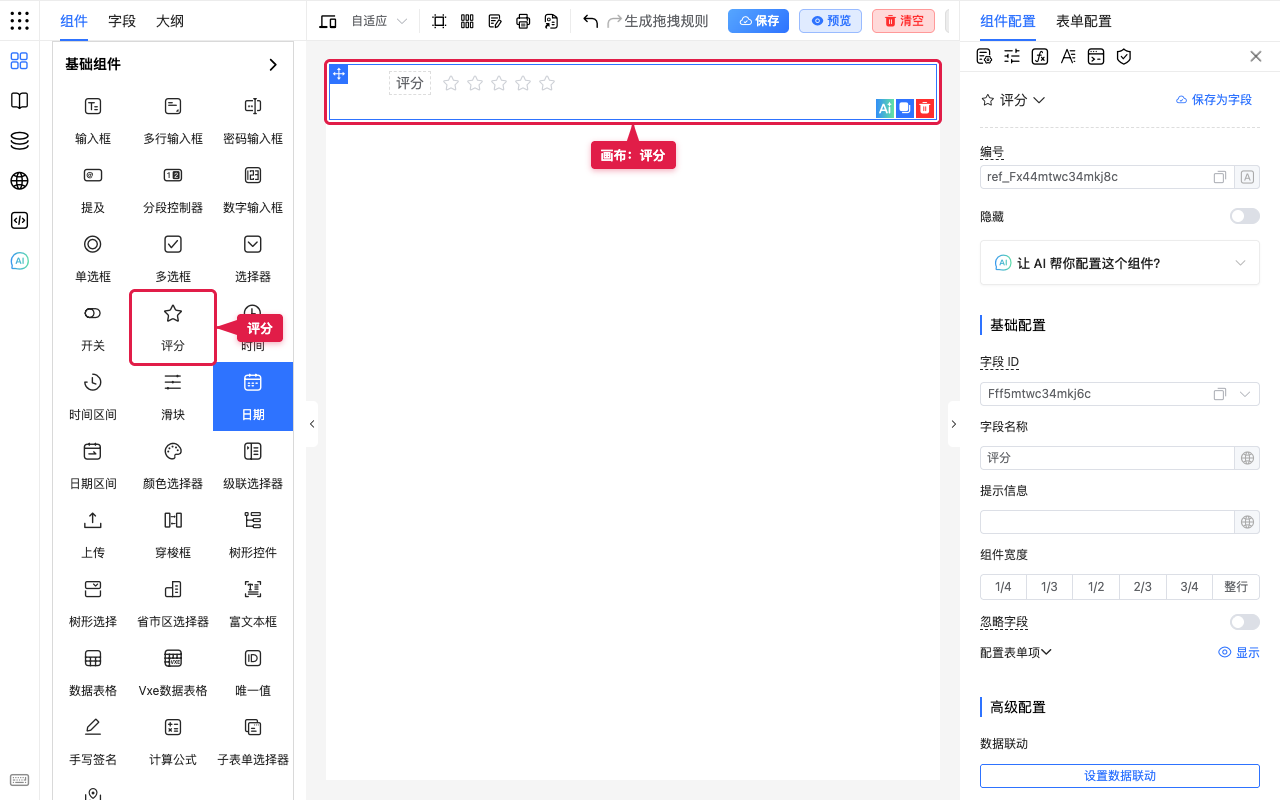Switch to the 表单配置 tab
Viewport: 1280px width, 800px height.
[1083, 21]
